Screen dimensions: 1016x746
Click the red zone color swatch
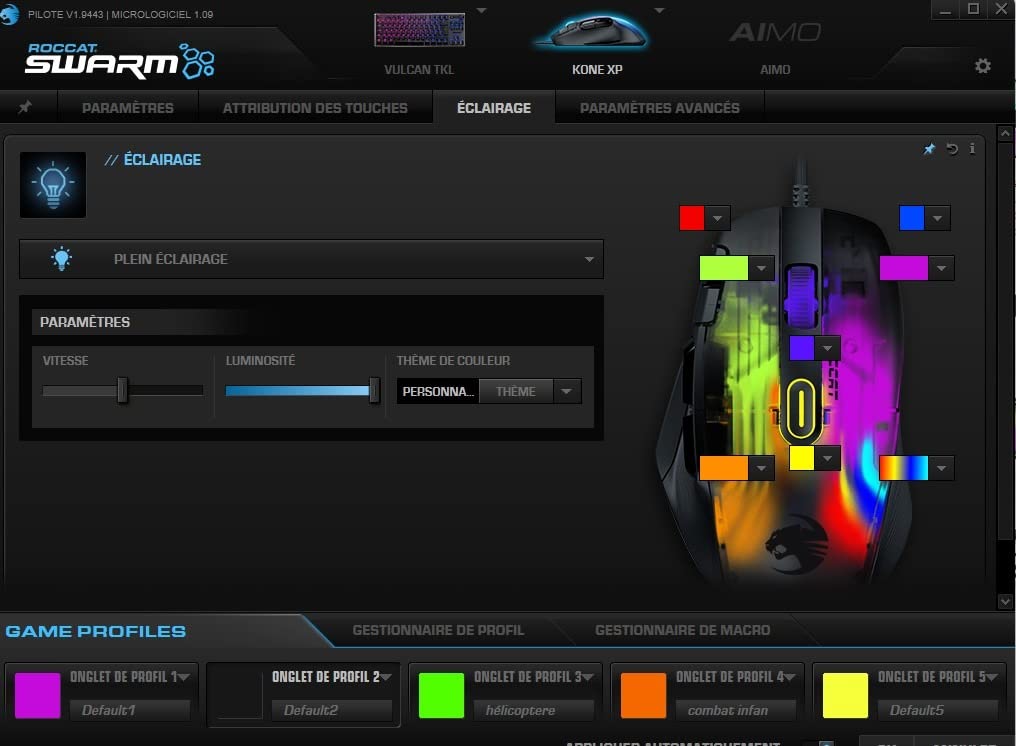691,218
